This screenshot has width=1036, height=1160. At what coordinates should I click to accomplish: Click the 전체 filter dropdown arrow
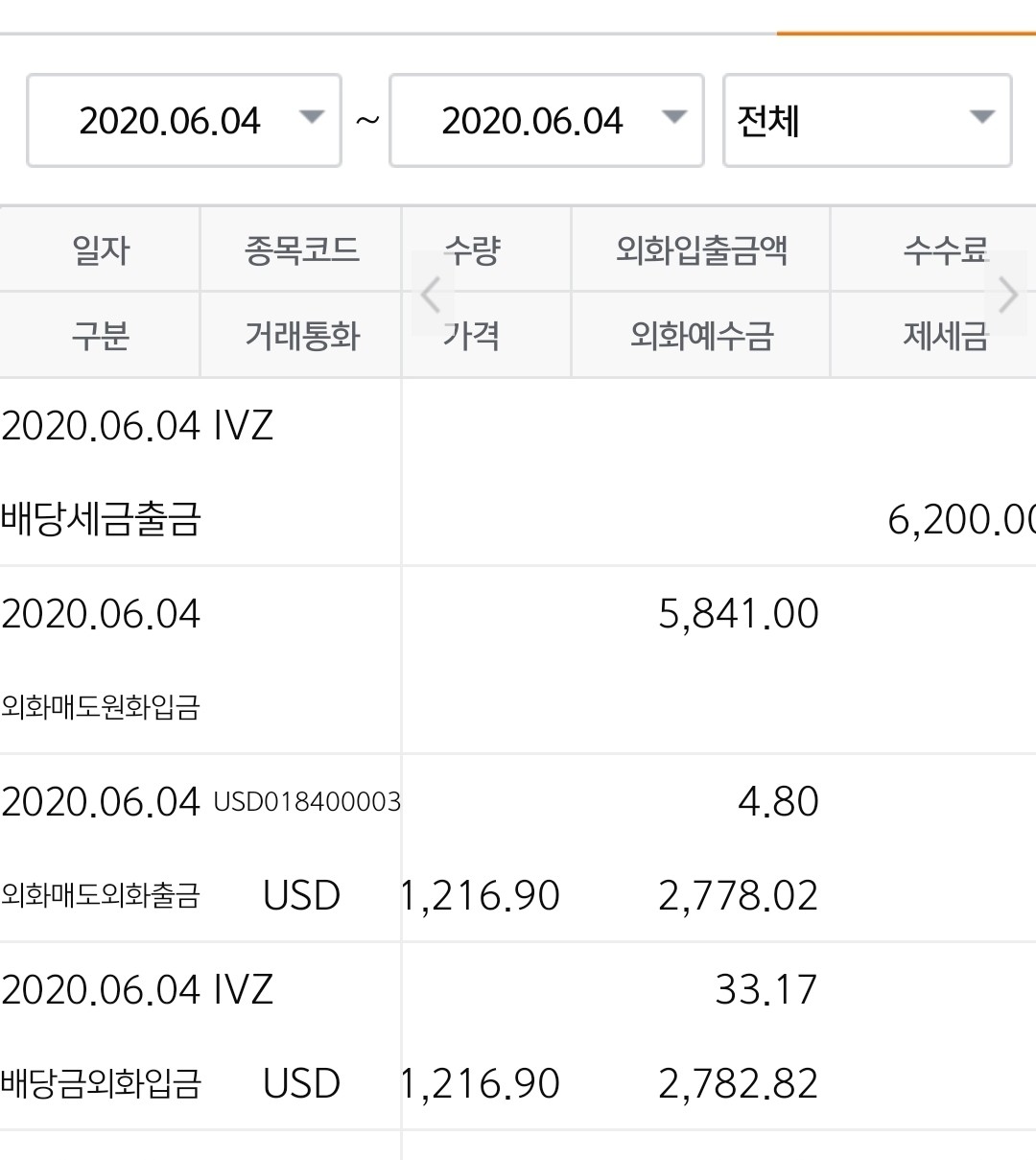[980, 118]
